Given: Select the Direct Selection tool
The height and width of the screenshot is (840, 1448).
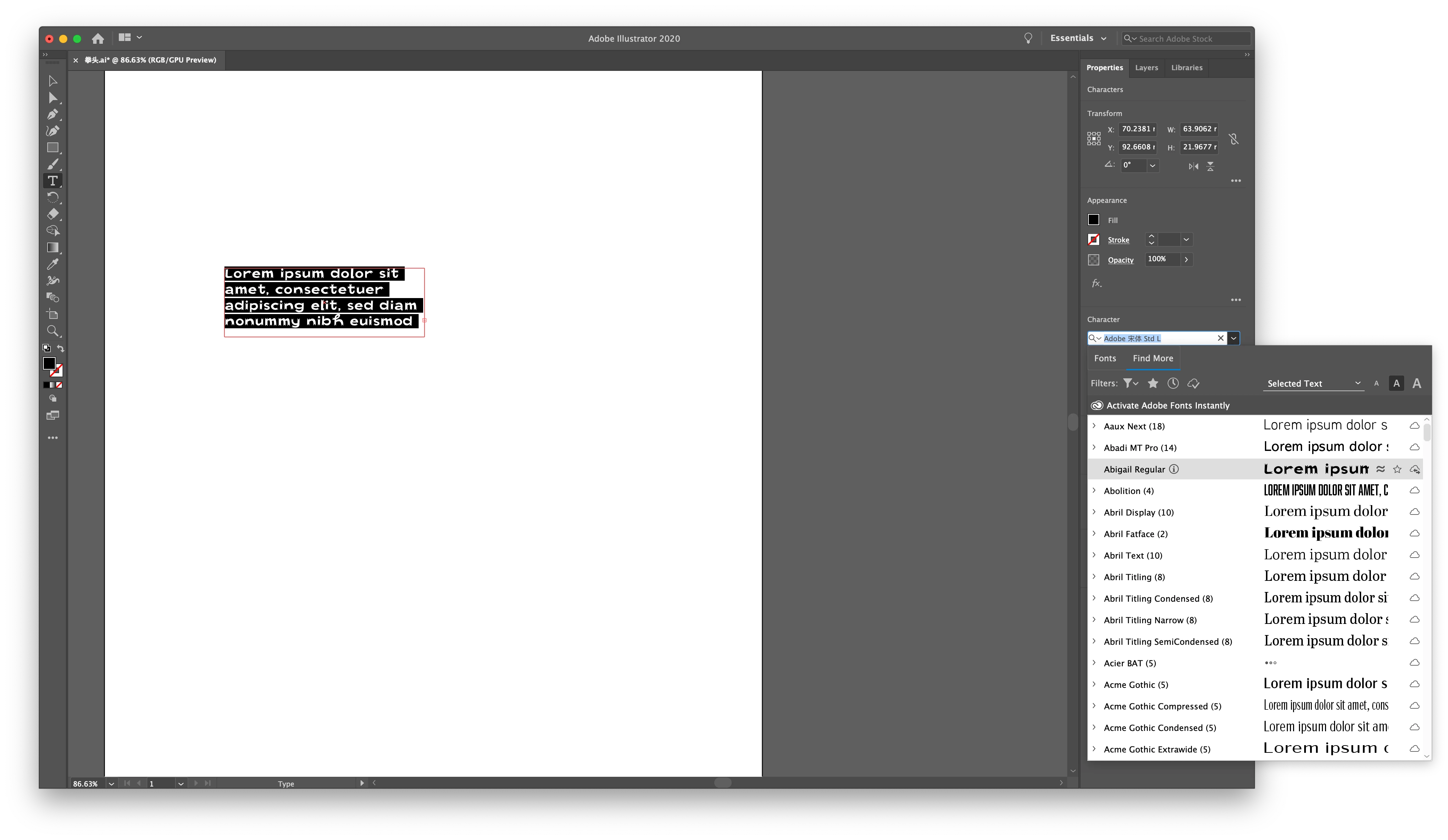Looking at the screenshot, I should (x=52, y=98).
